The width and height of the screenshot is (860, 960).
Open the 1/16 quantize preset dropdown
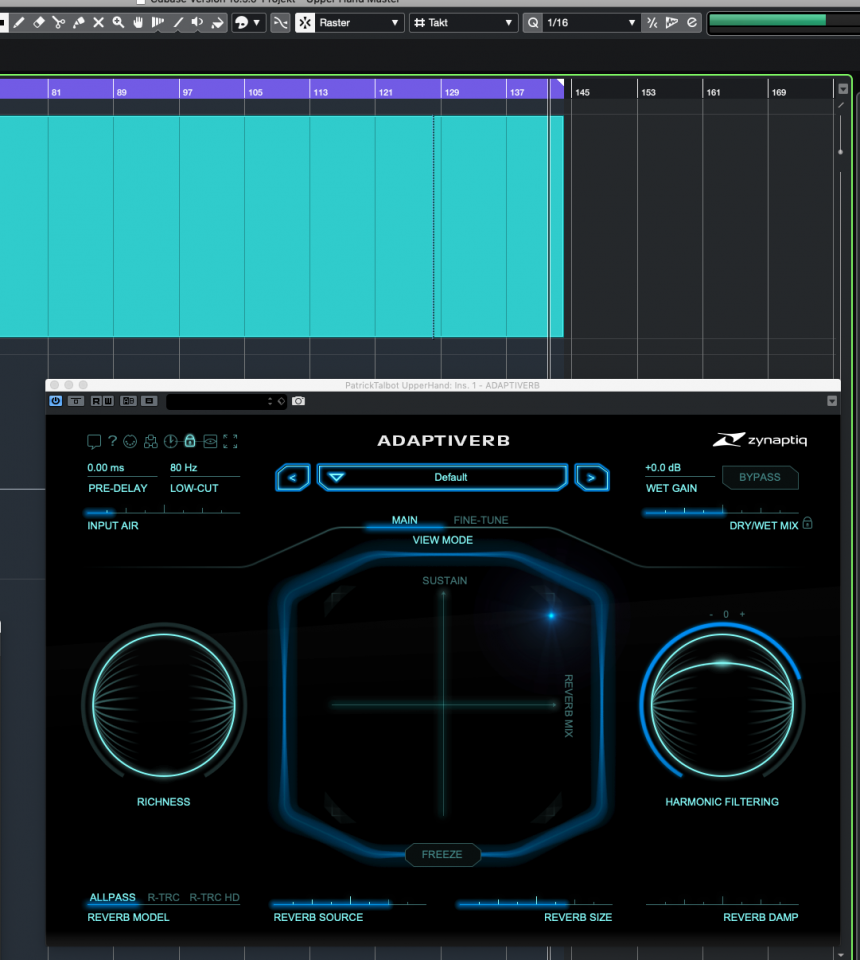[591, 23]
